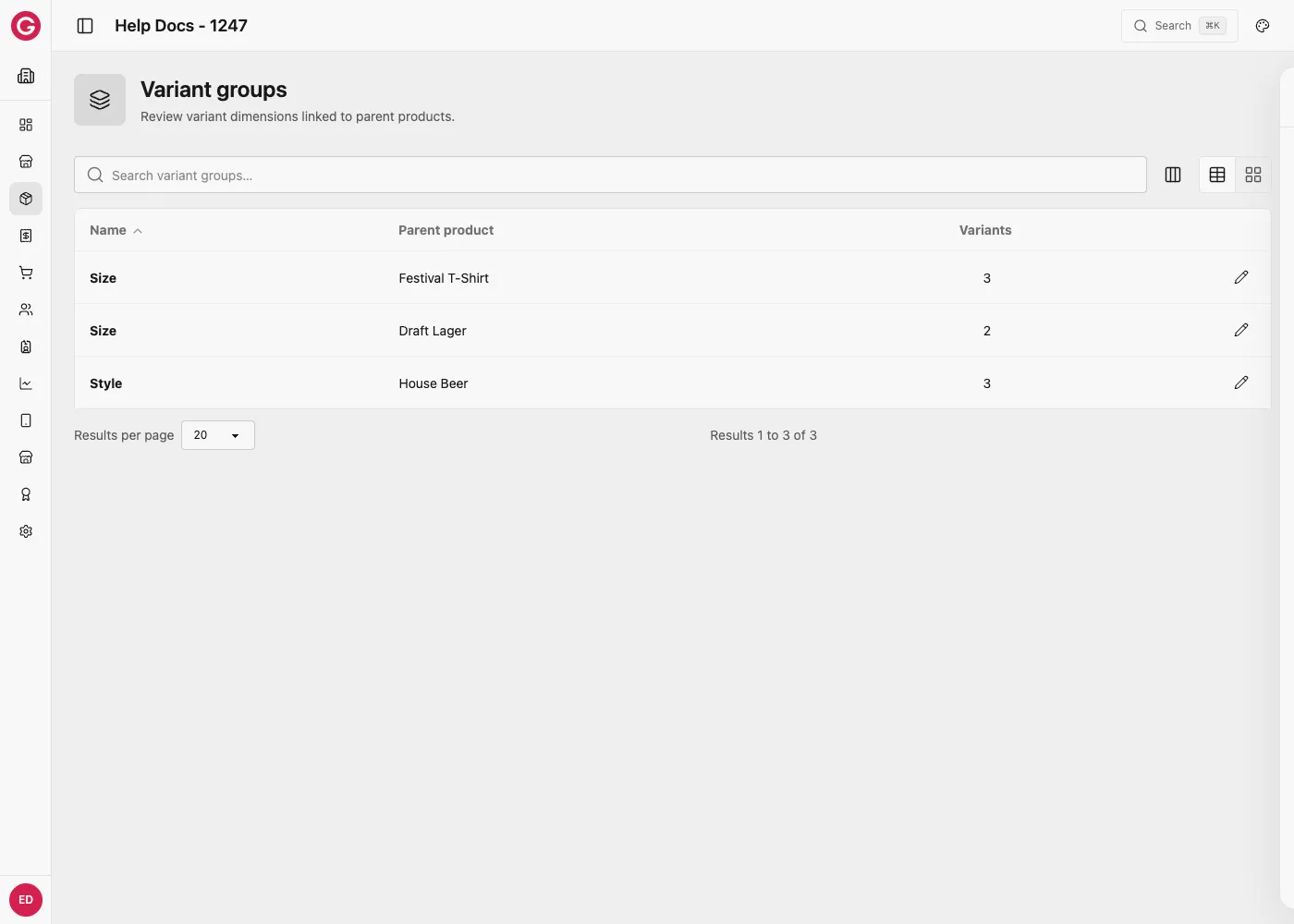Screen dimensions: 1294x924
Task: Open the upper storefront icon in sidebar
Action: click(x=26, y=162)
